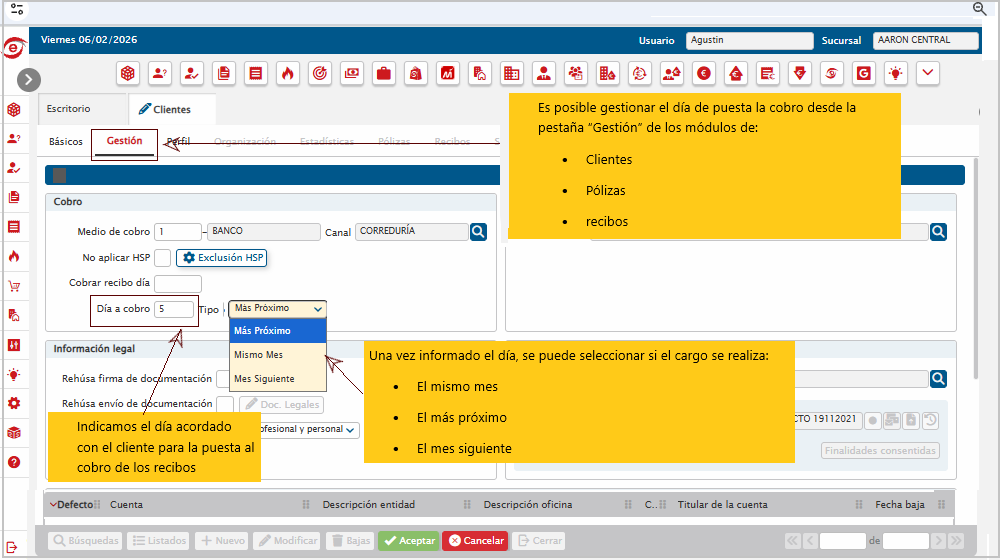Viewport: 1000px width, 560px height.
Task: Open the euro coin icon in toolbar
Action: click(704, 73)
